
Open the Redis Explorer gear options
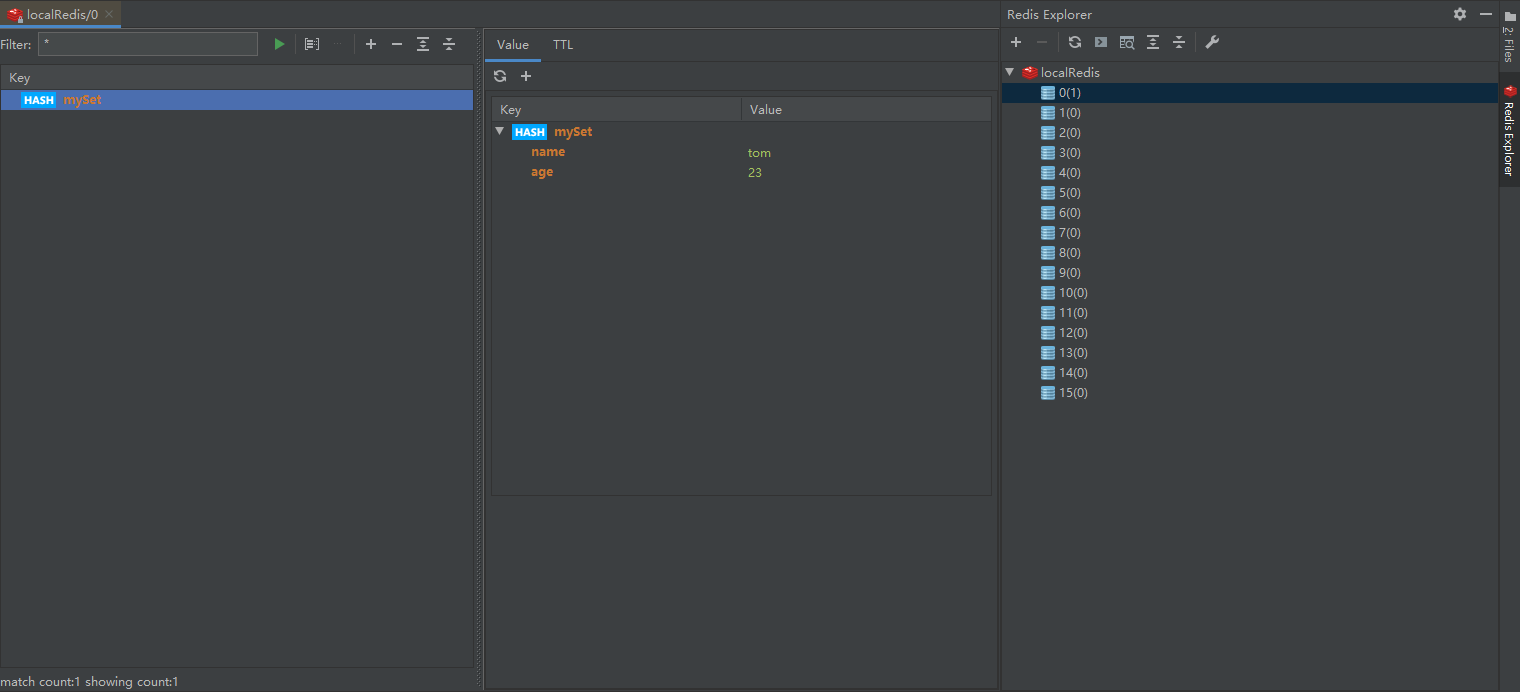point(1460,14)
